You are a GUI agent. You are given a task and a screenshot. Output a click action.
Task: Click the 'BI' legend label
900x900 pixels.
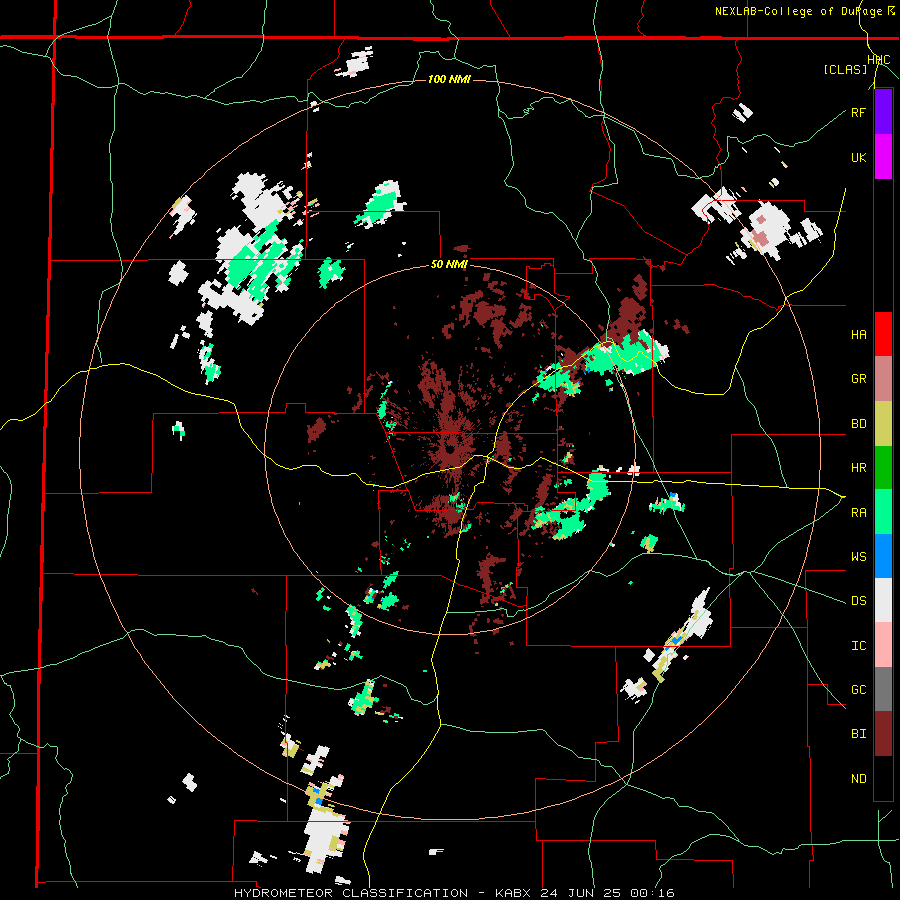point(858,734)
